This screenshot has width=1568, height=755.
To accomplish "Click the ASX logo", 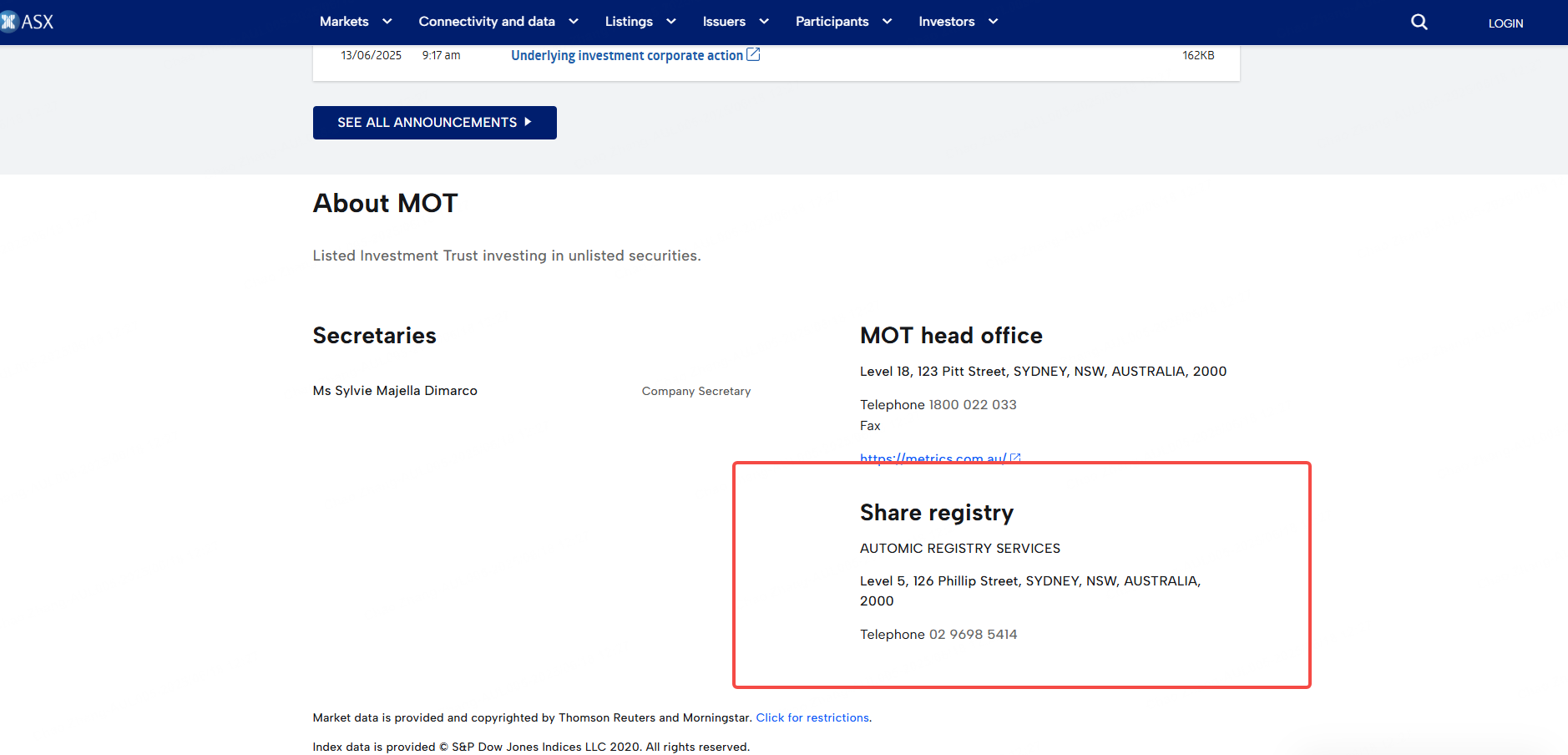I will pyautogui.click(x=28, y=22).
